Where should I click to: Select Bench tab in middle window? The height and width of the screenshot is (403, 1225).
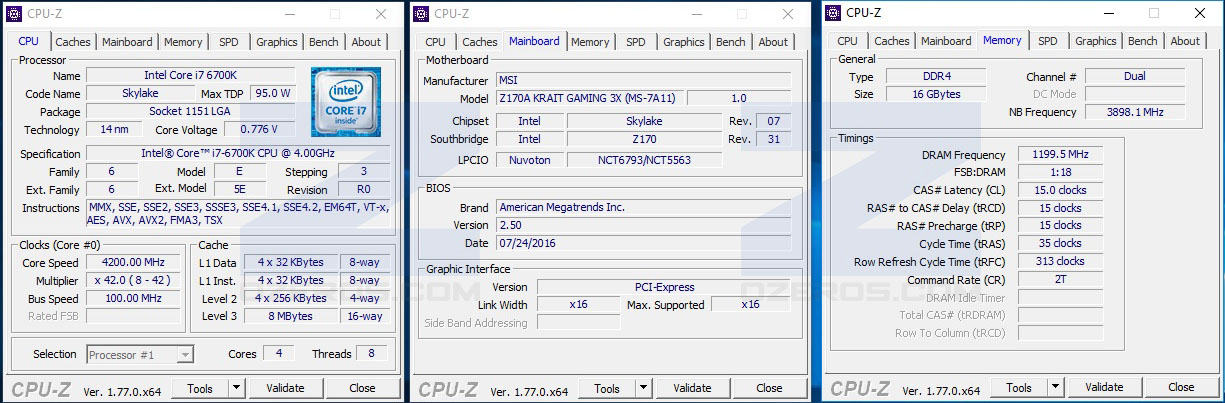pos(731,42)
